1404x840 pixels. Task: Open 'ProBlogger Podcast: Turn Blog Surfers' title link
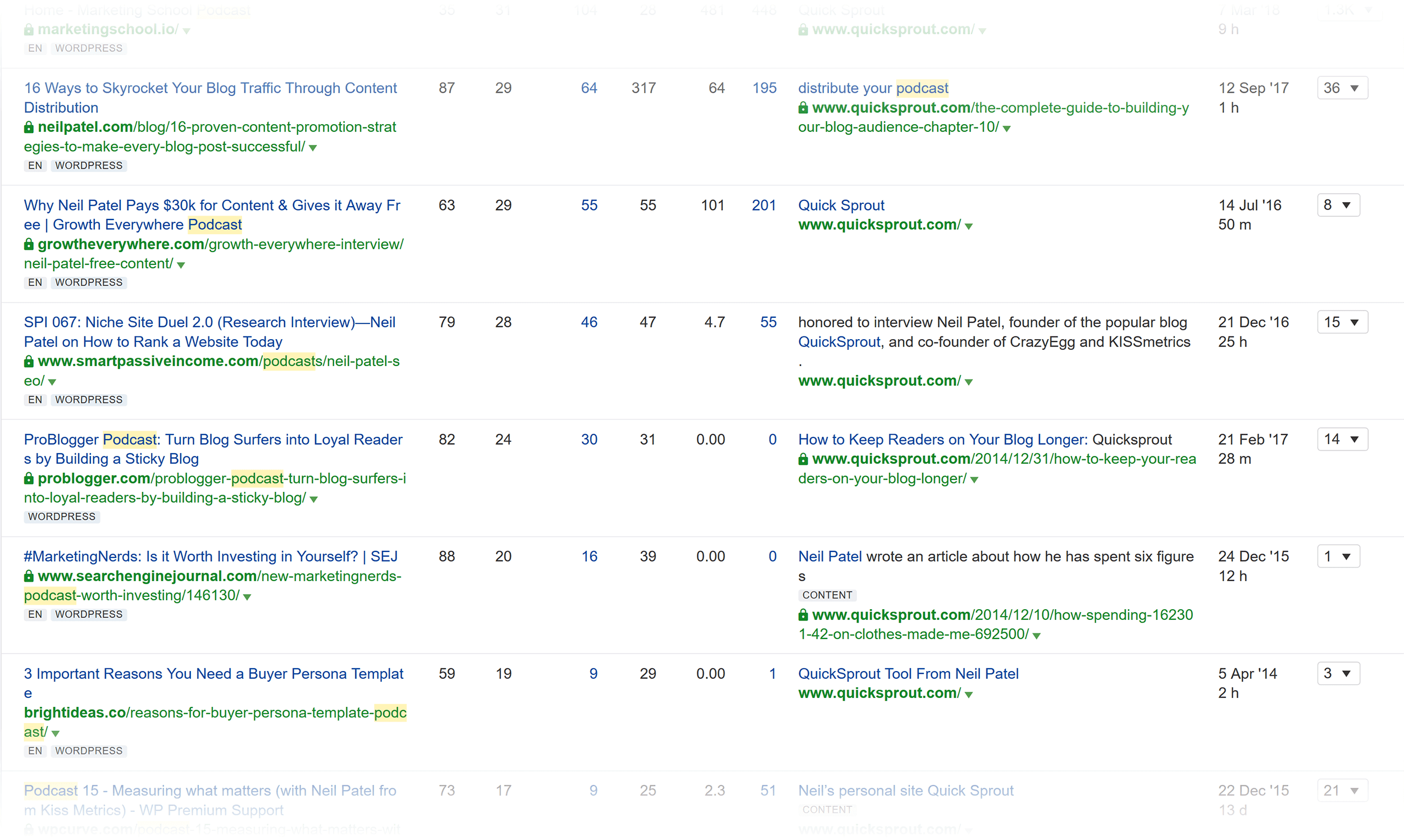coord(213,449)
